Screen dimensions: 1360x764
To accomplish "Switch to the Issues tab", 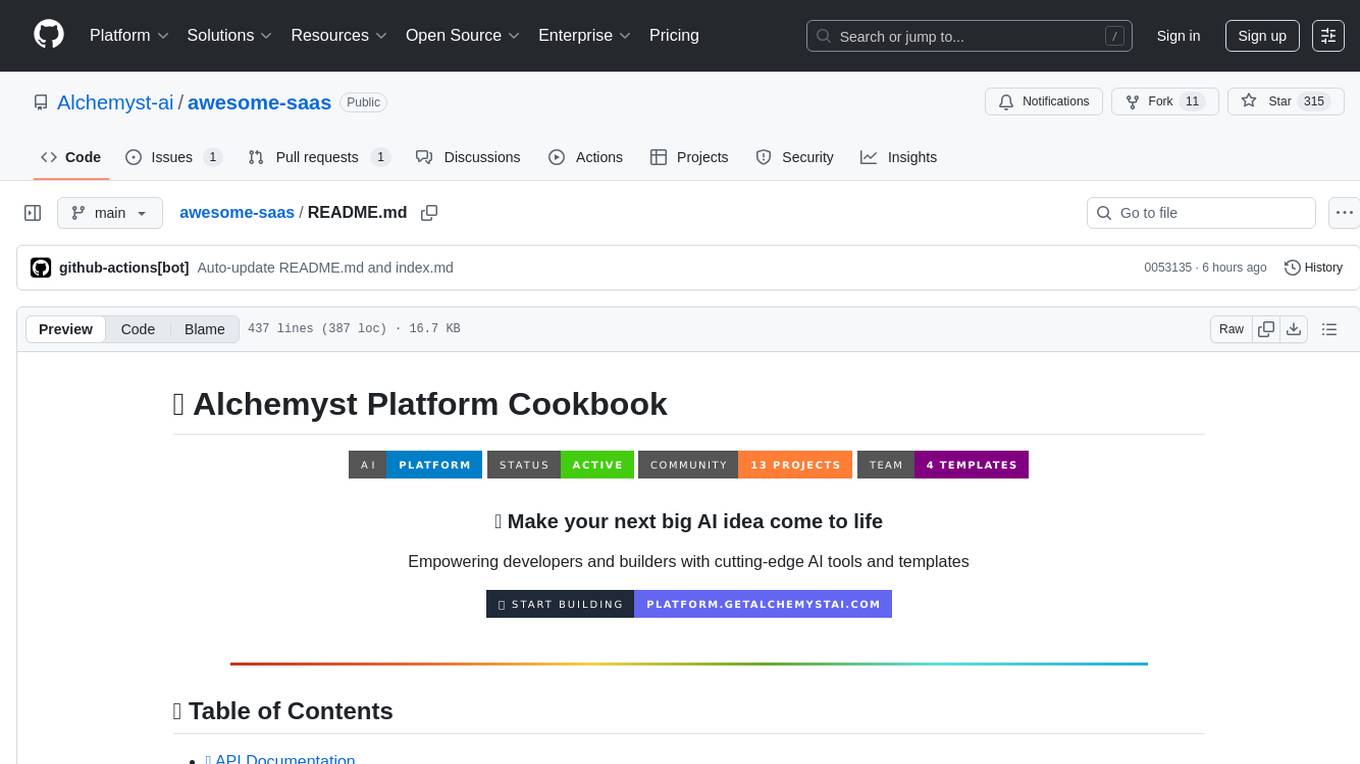I will click(x=173, y=157).
